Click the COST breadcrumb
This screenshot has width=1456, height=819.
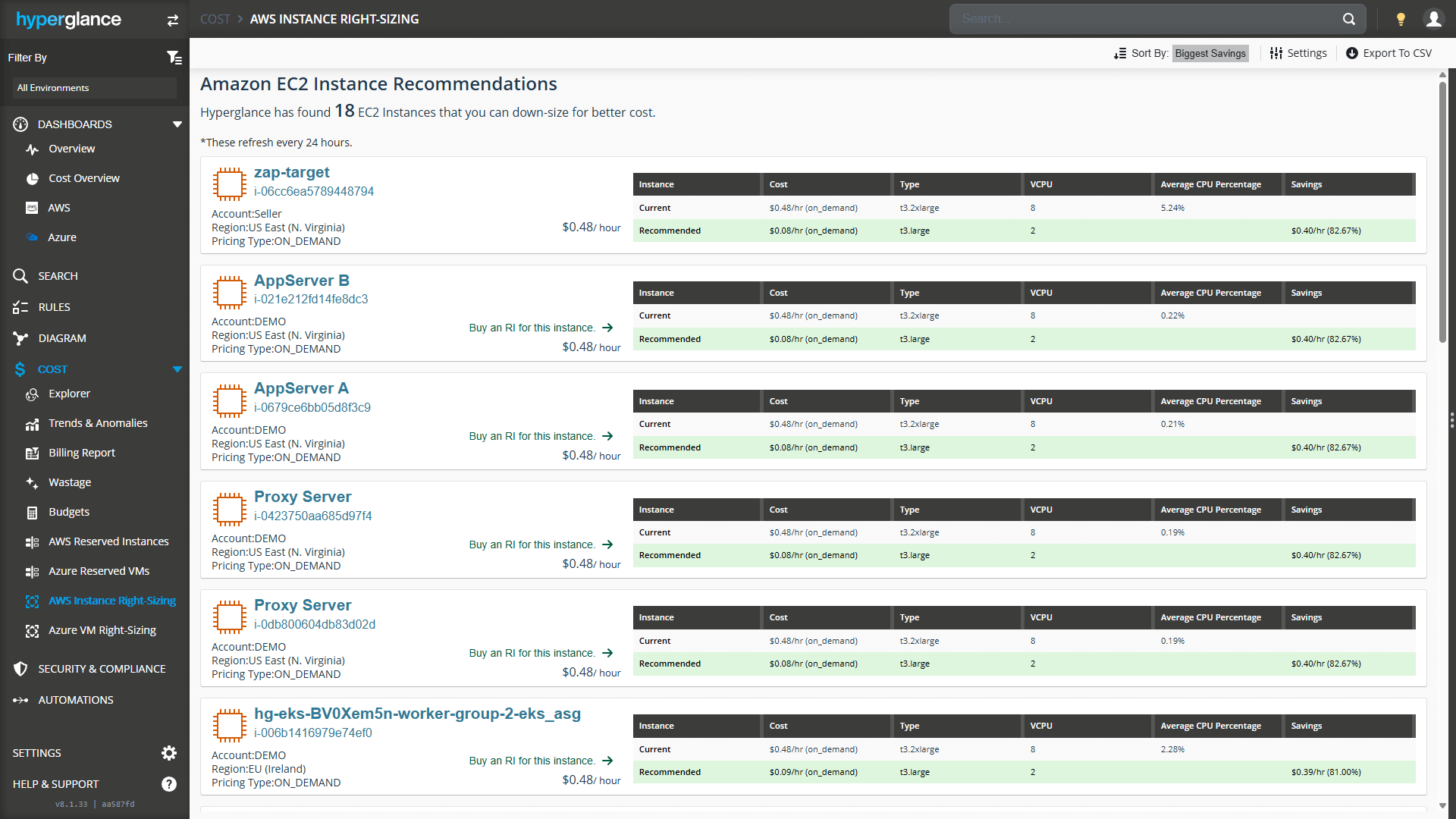point(215,19)
